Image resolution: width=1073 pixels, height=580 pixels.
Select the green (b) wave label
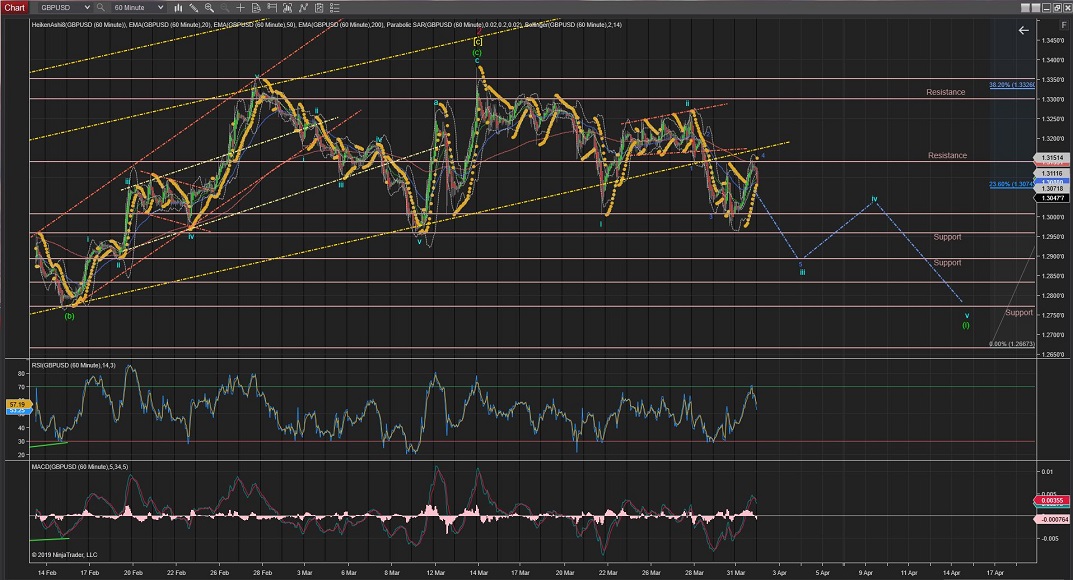69,316
